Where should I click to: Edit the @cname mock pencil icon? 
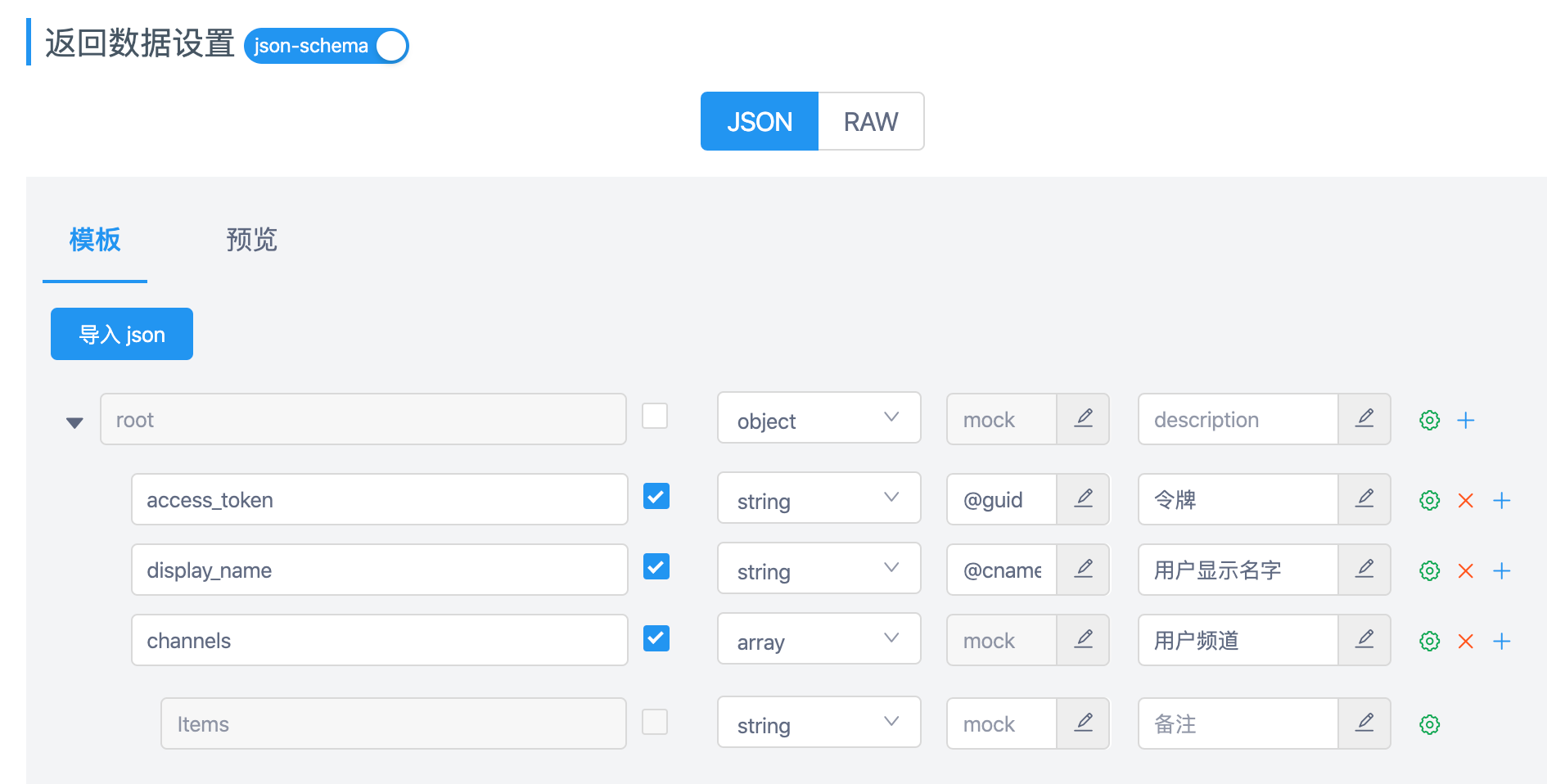point(1083,569)
